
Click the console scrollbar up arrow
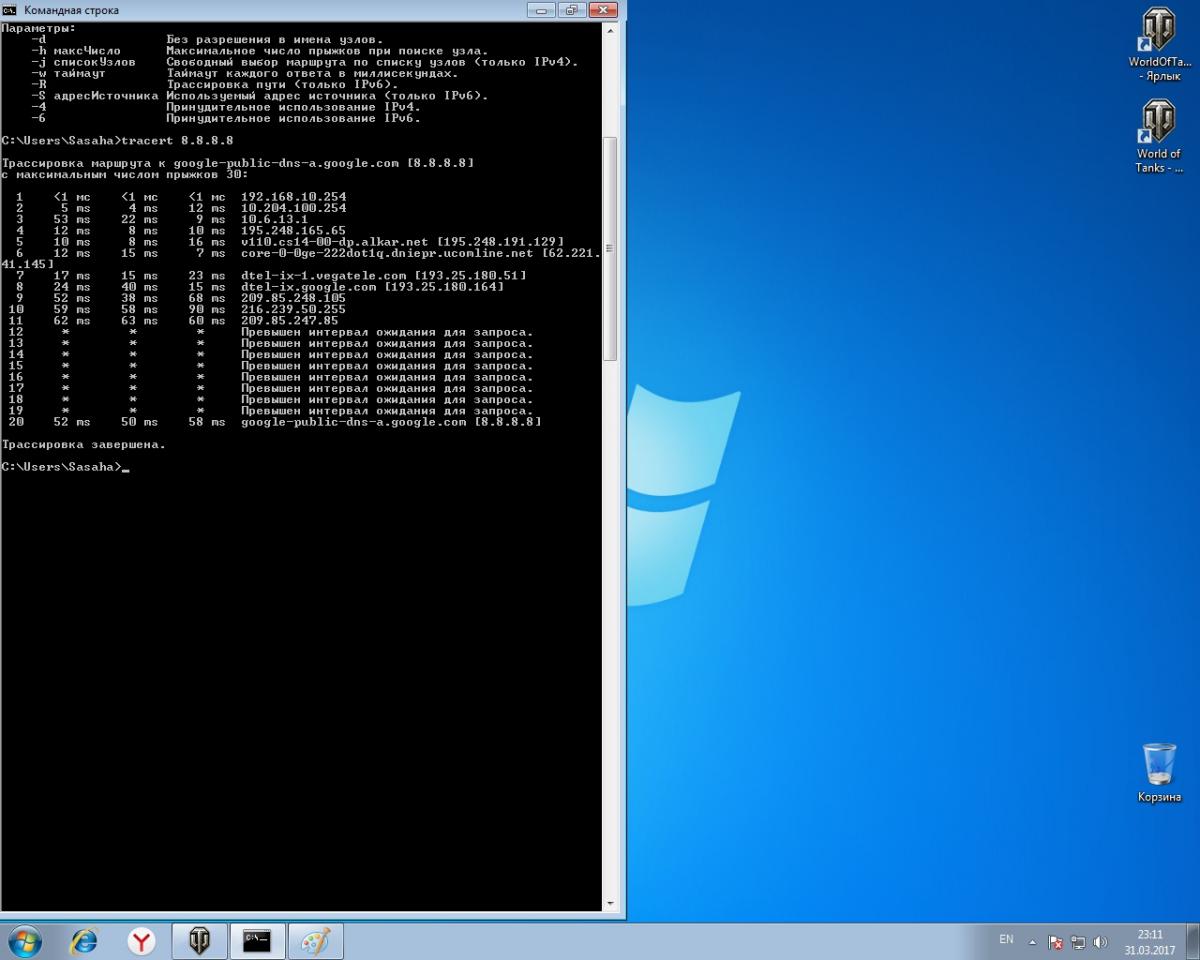(x=610, y=29)
